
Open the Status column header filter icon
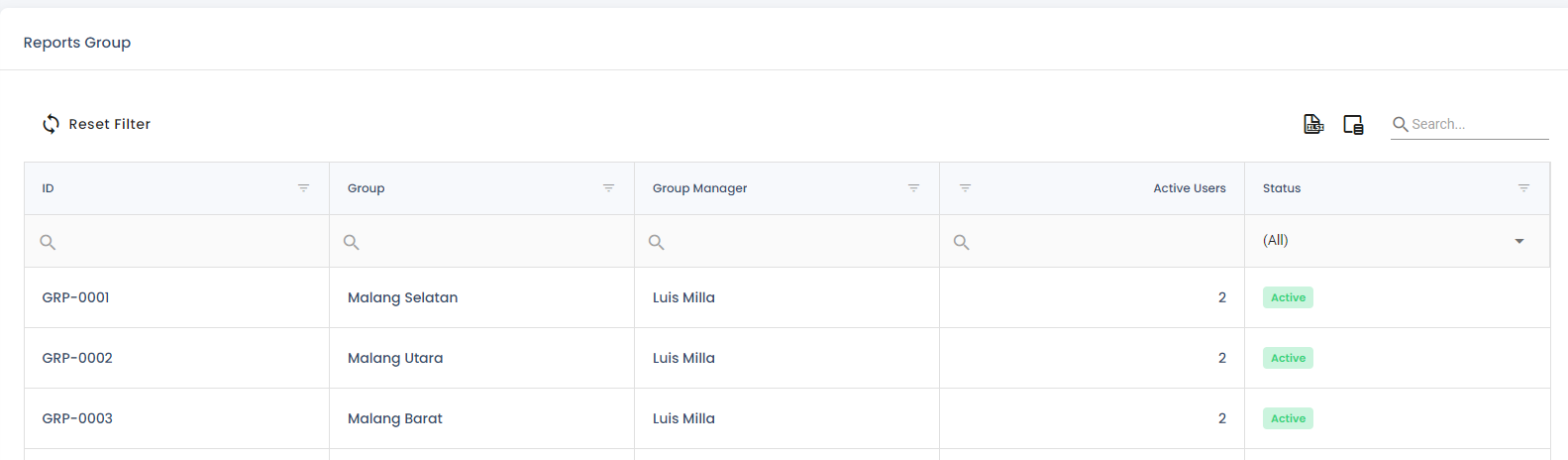click(1524, 188)
